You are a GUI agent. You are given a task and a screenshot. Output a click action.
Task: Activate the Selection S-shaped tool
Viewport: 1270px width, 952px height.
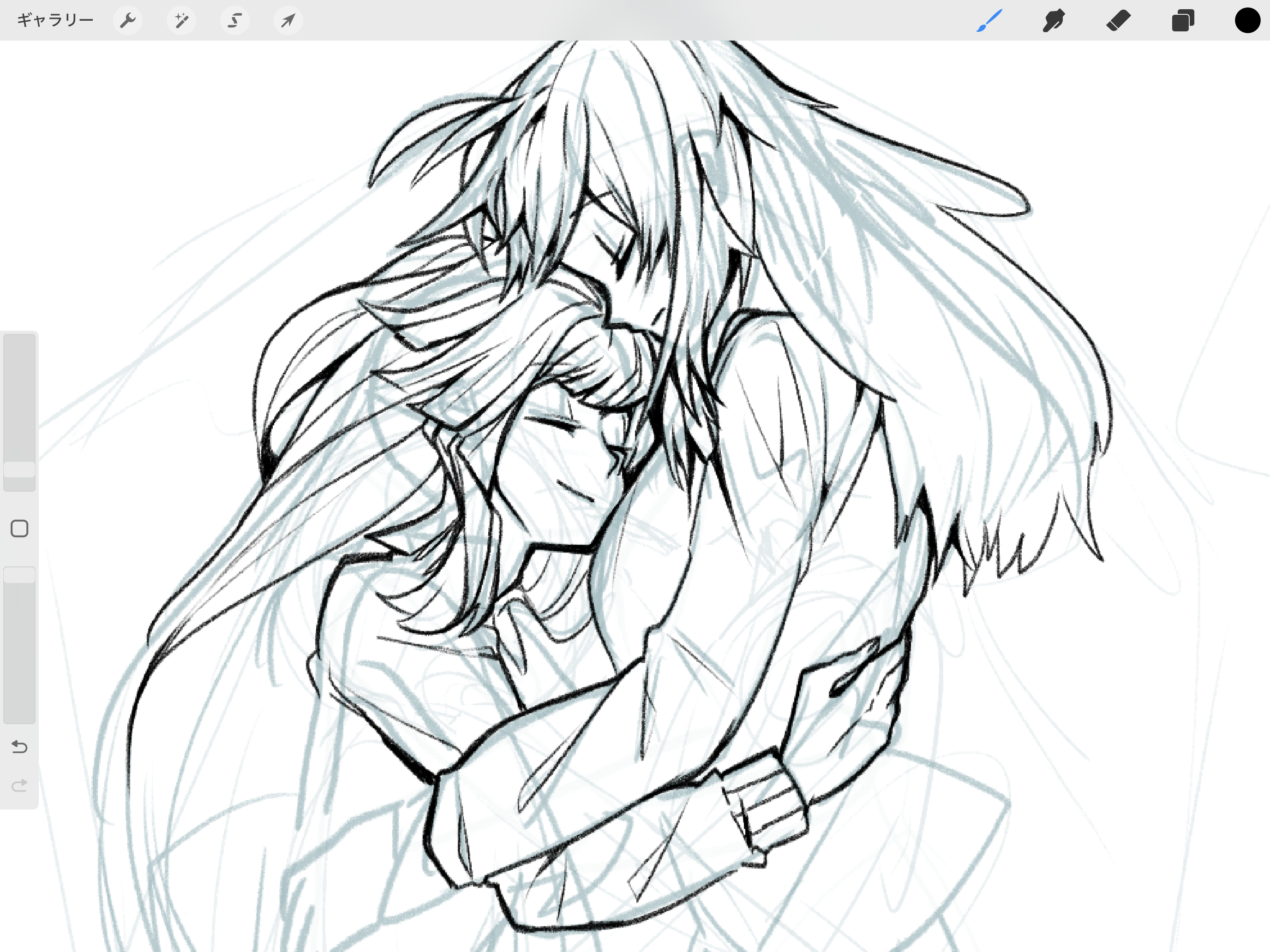[x=234, y=21]
